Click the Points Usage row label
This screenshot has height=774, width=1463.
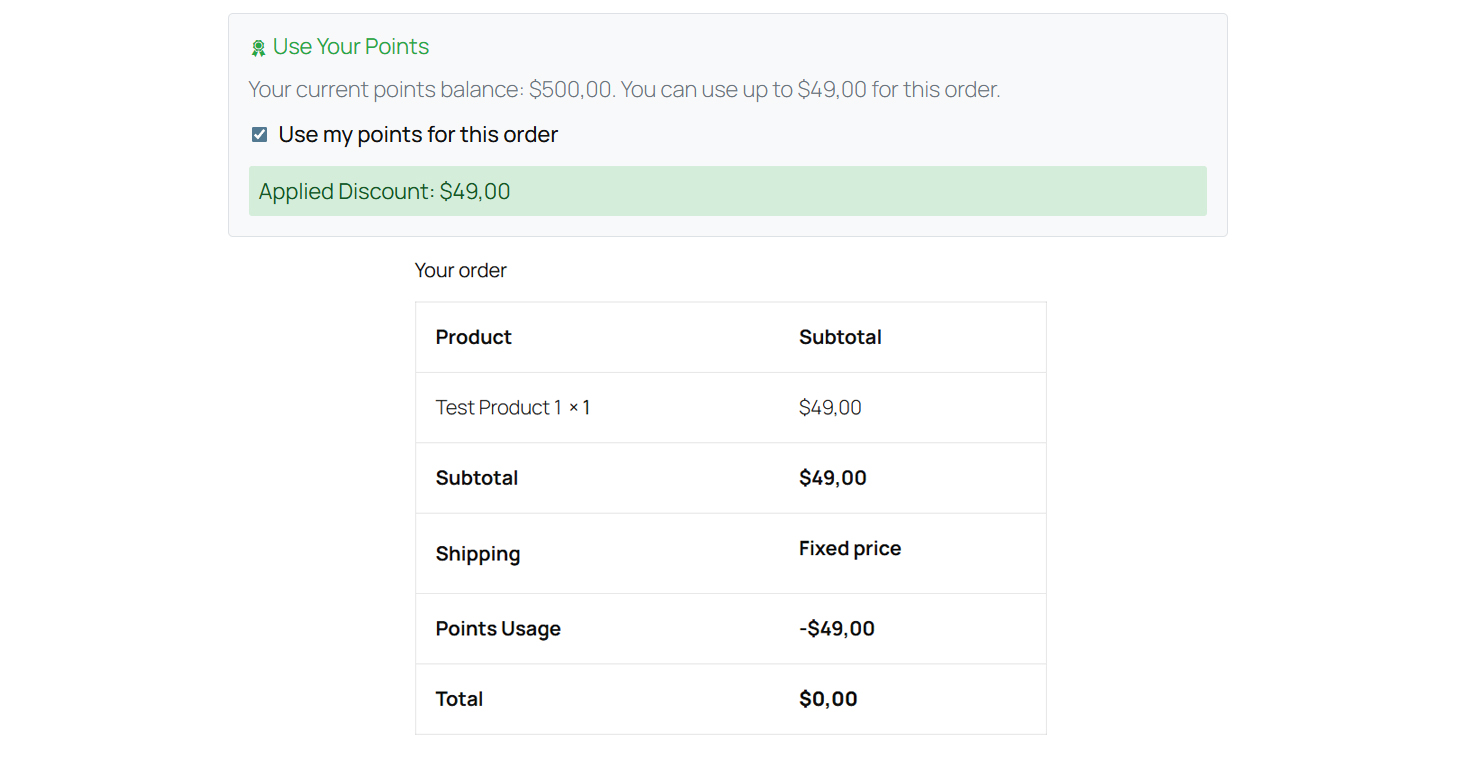498,628
